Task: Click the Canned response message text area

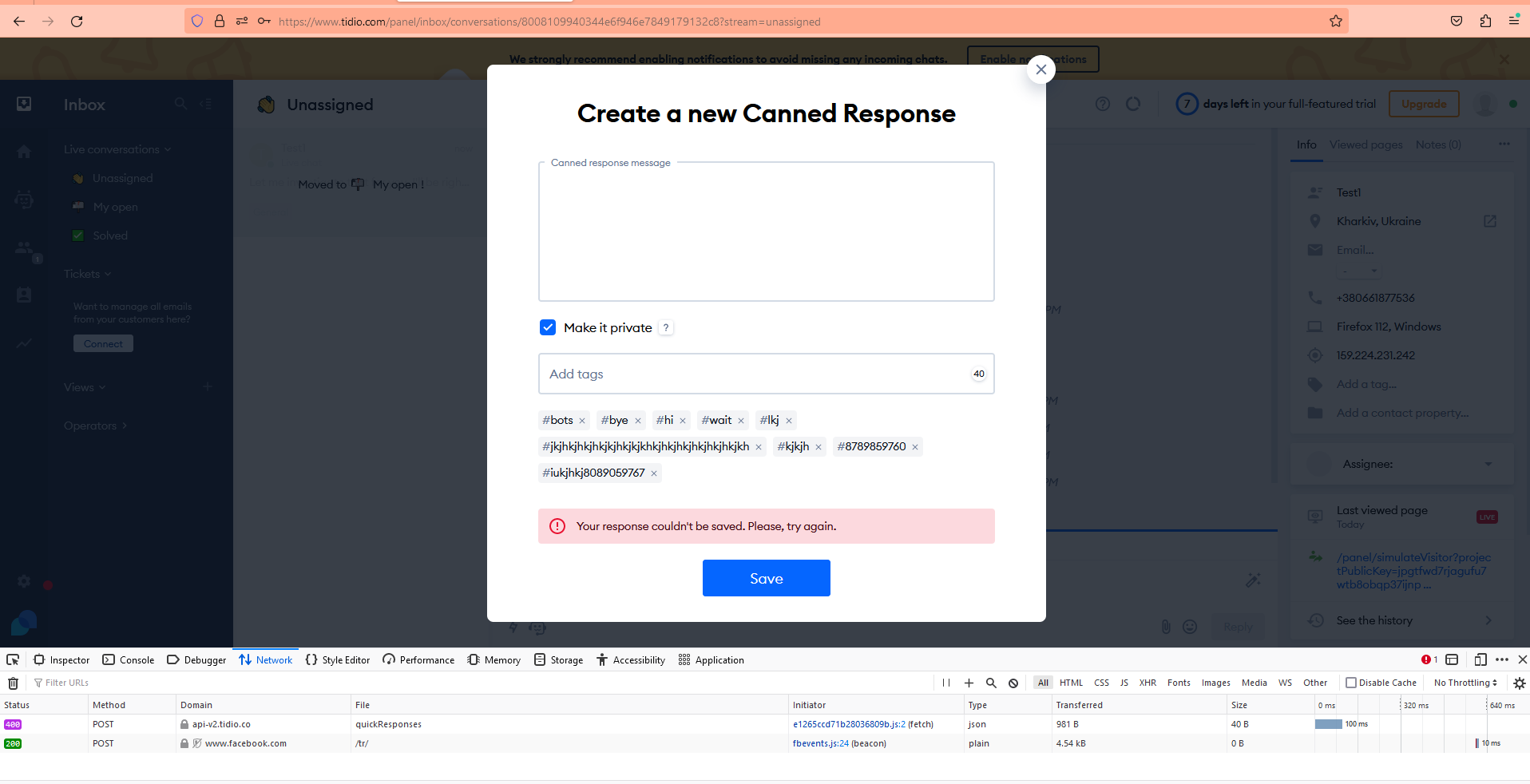Action: 767,232
